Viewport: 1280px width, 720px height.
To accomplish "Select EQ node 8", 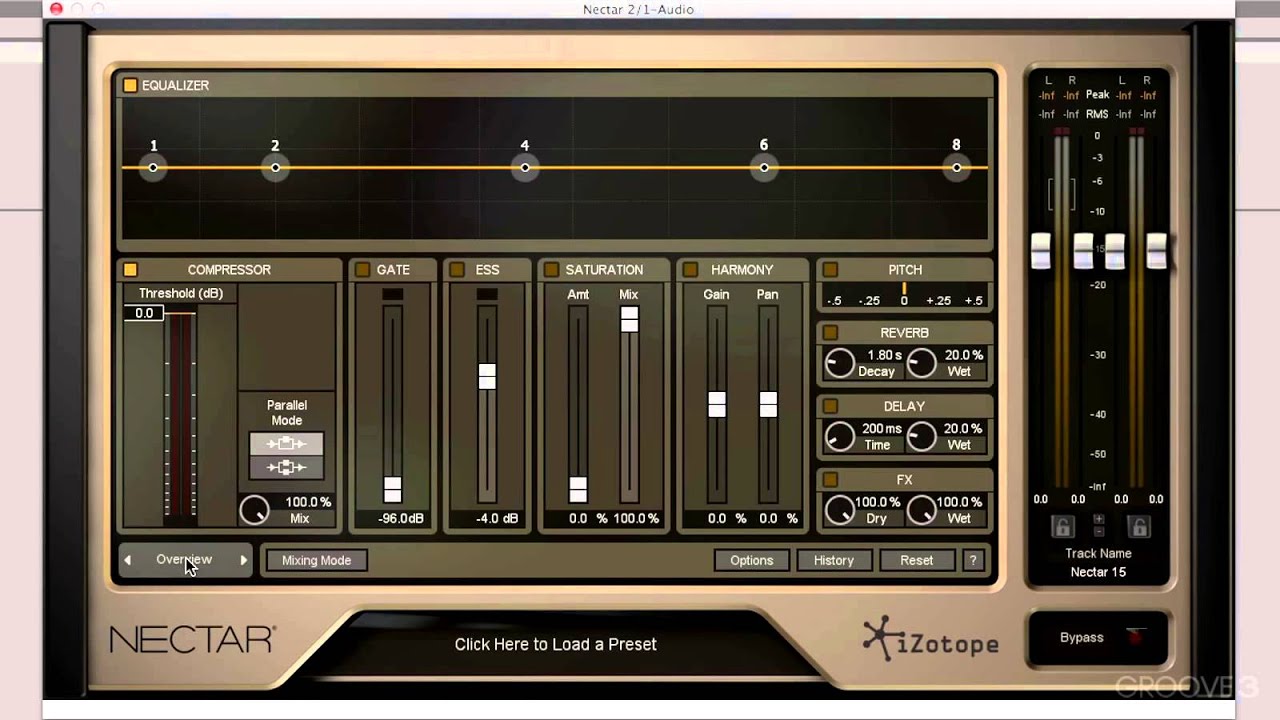I will pyautogui.click(x=957, y=167).
